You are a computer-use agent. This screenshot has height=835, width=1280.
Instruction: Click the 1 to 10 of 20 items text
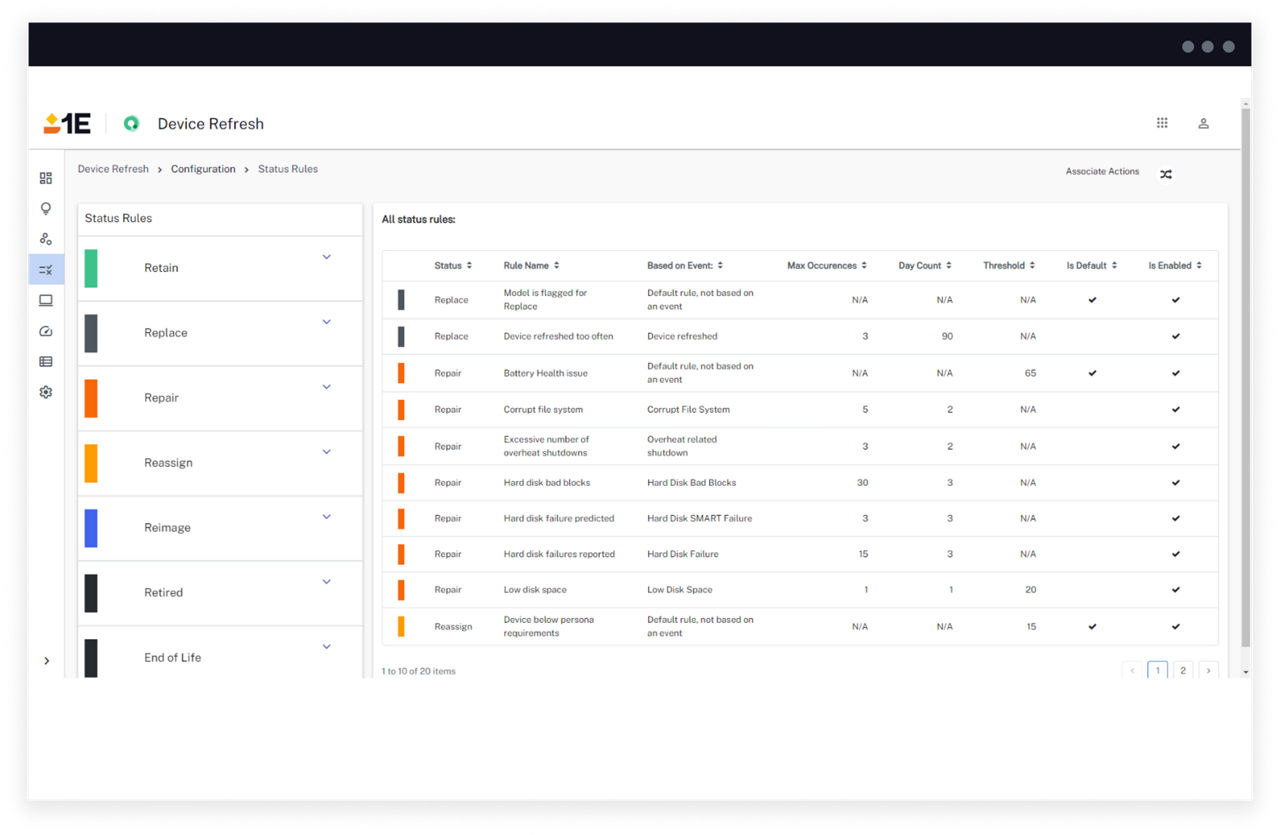tap(418, 671)
